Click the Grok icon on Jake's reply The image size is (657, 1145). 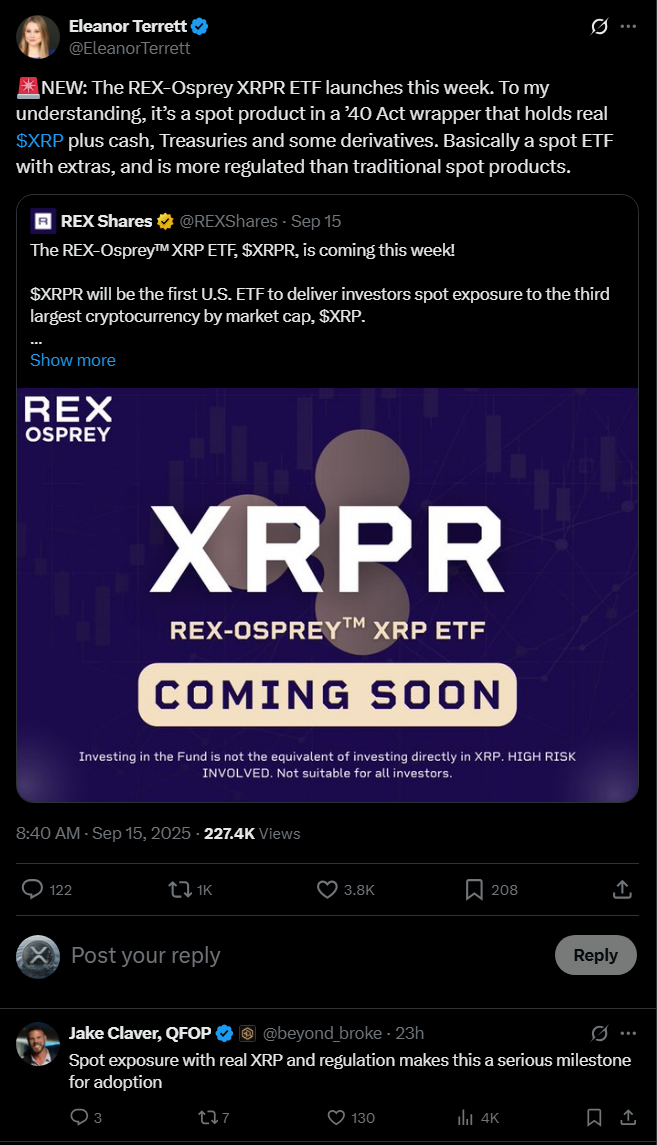pyautogui.click(x=599, y=1033)
